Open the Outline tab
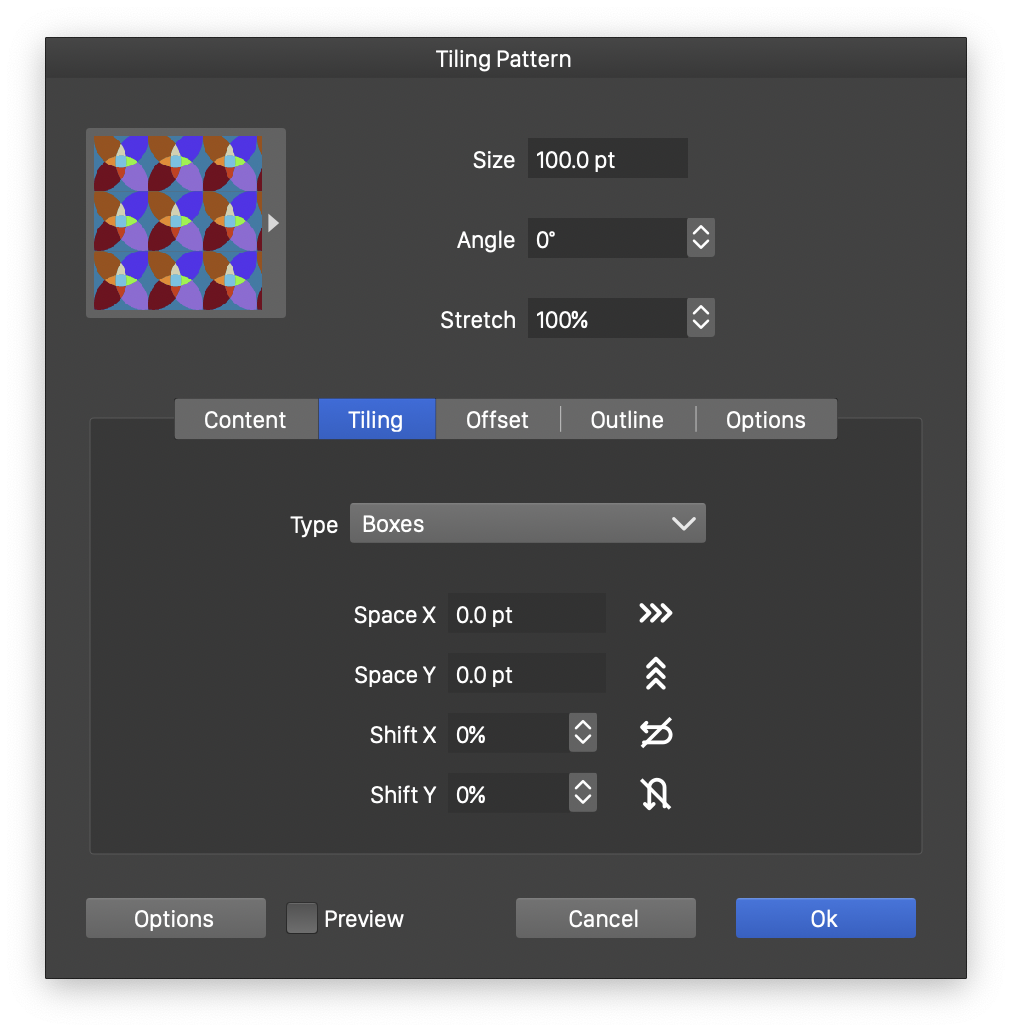The image size is (1012, 1032). (x=627, y=420)
